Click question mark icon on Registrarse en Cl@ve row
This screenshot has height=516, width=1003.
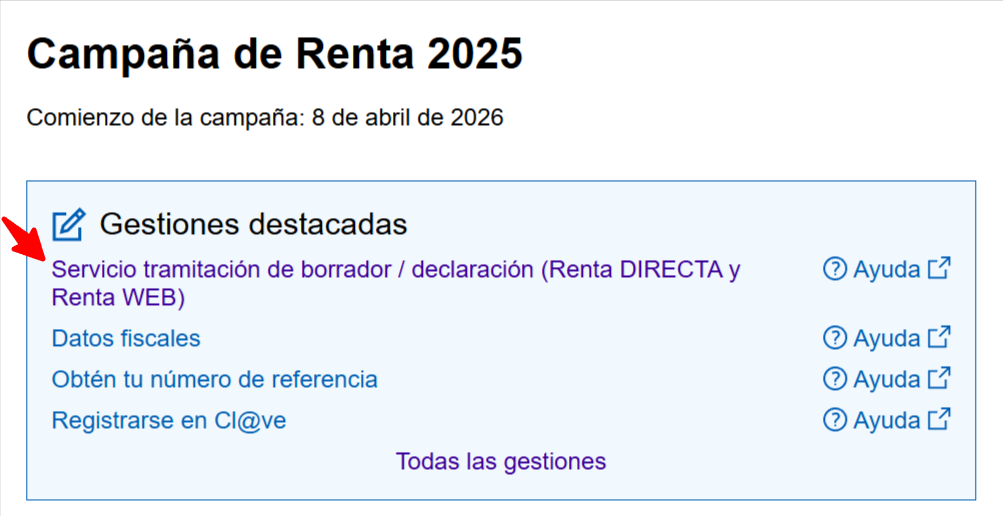[835, 420]
